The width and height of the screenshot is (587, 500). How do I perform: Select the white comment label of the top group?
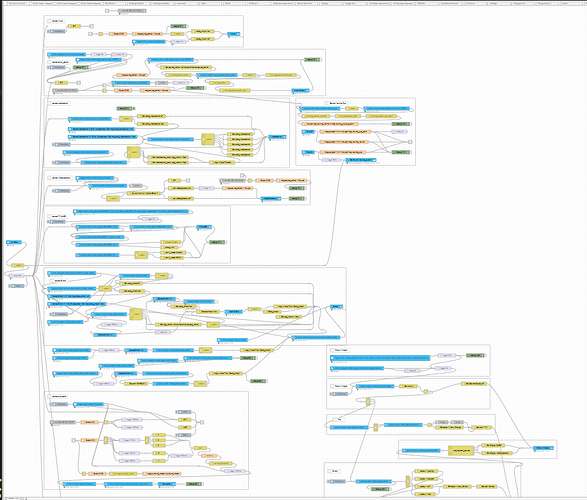pyautogui.click(x=56, y=21)
